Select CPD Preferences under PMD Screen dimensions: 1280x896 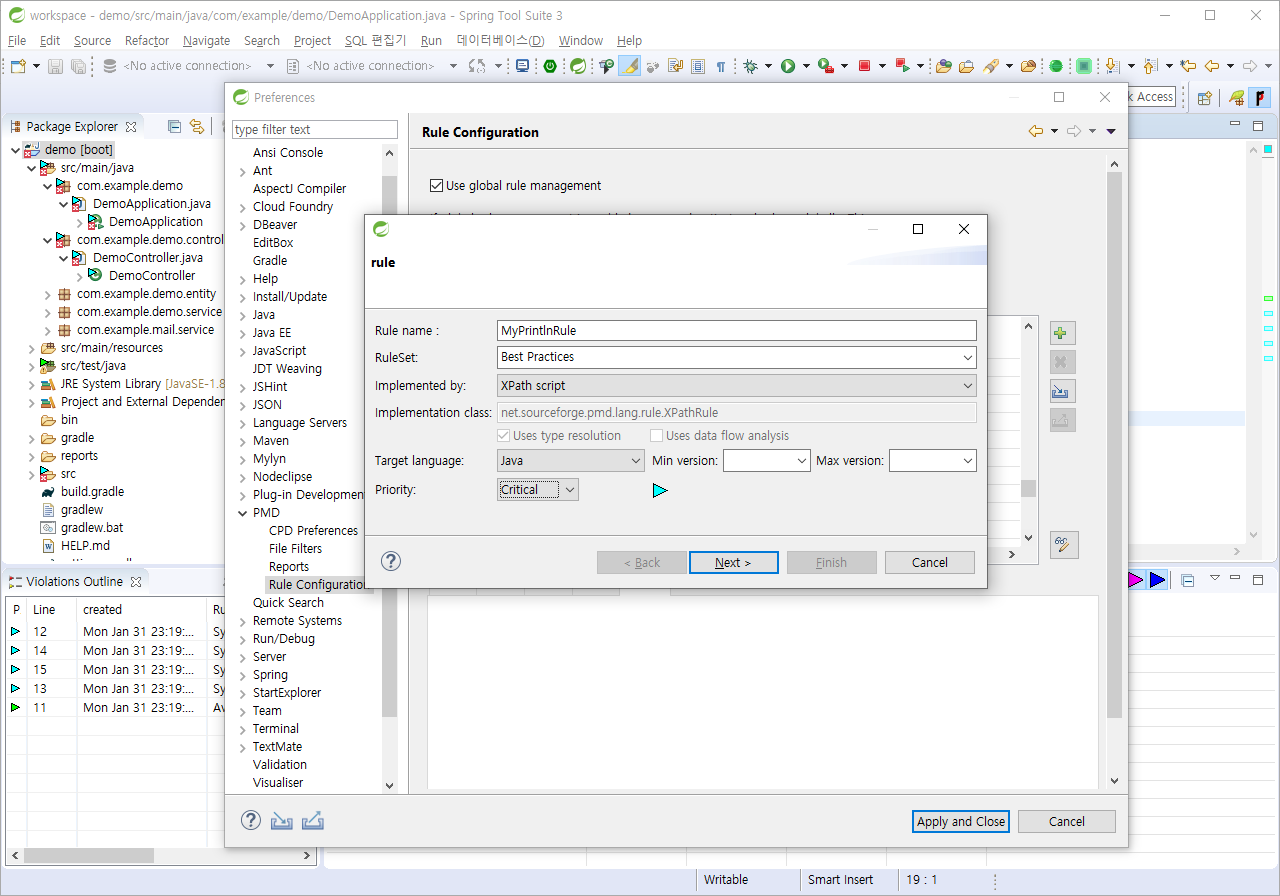pyautogui.click(x=313, y=531)
